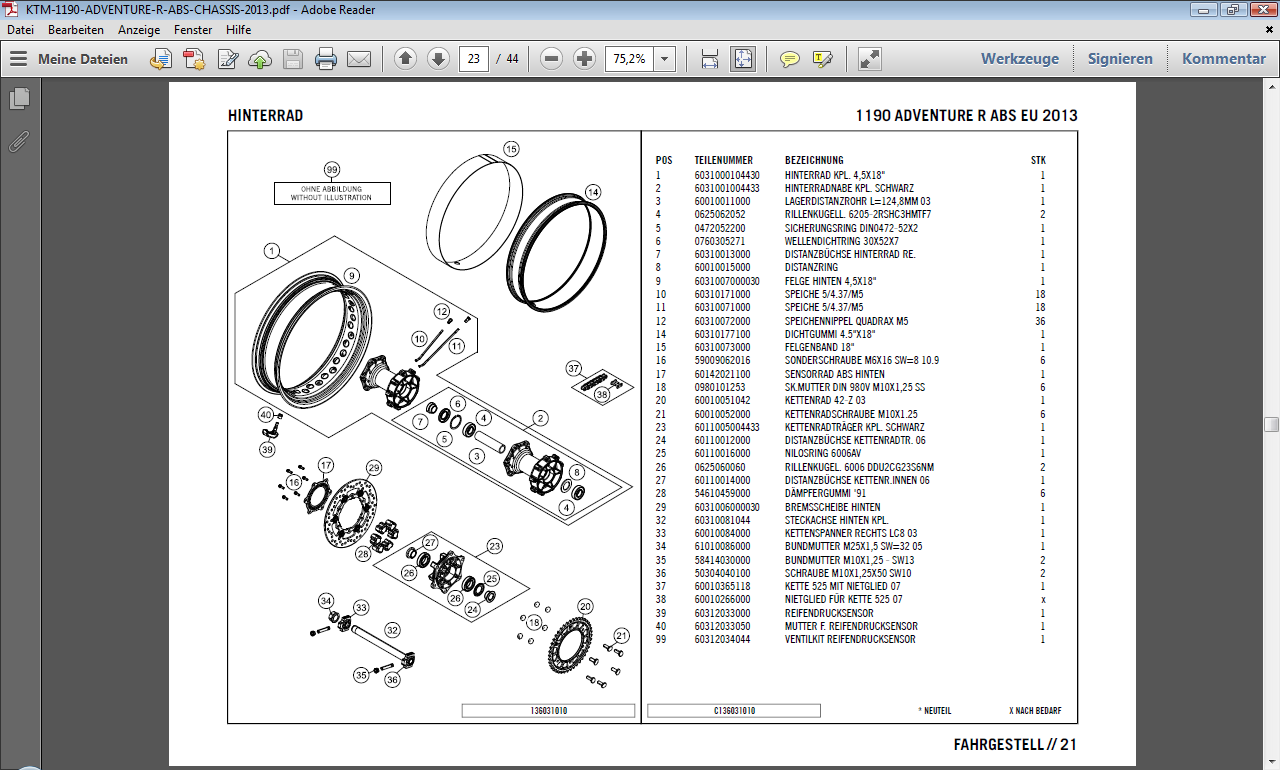1280x770 pixels.
Task: Open the attachments paperclip panel
Action: coord(19,141)
